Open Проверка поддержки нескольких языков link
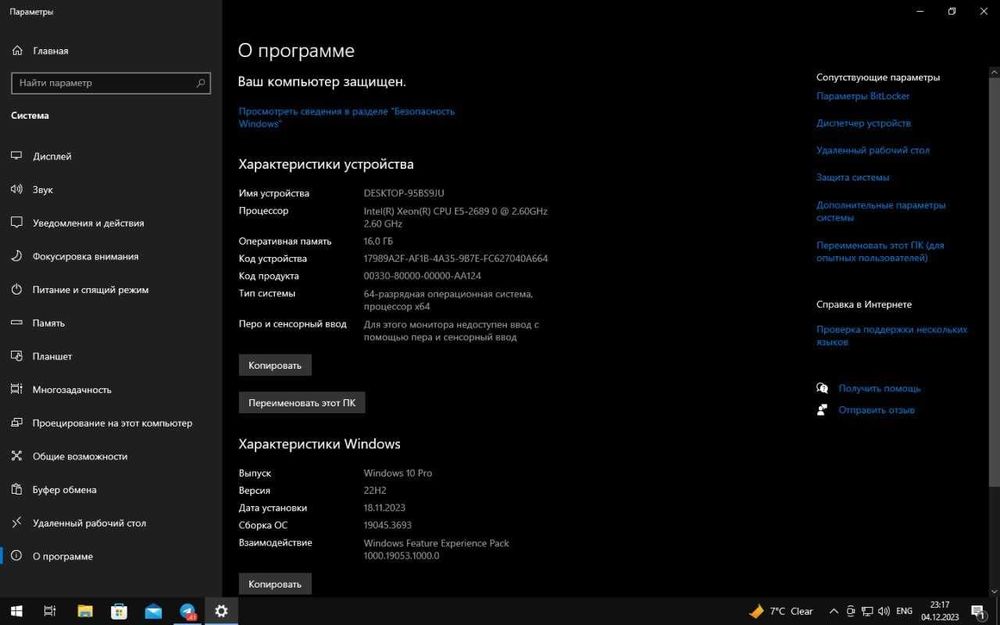Image resolution: width=1000 pixels, height=625 pixels. tap(892, 335)
